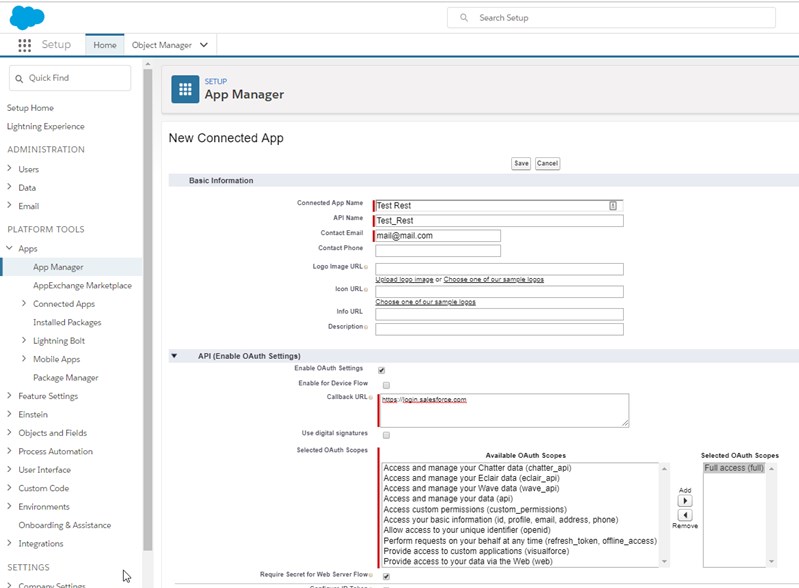Click the Salesforce cloud logo
The height and width of the screenshot is (588, 799).
[27, 17]
